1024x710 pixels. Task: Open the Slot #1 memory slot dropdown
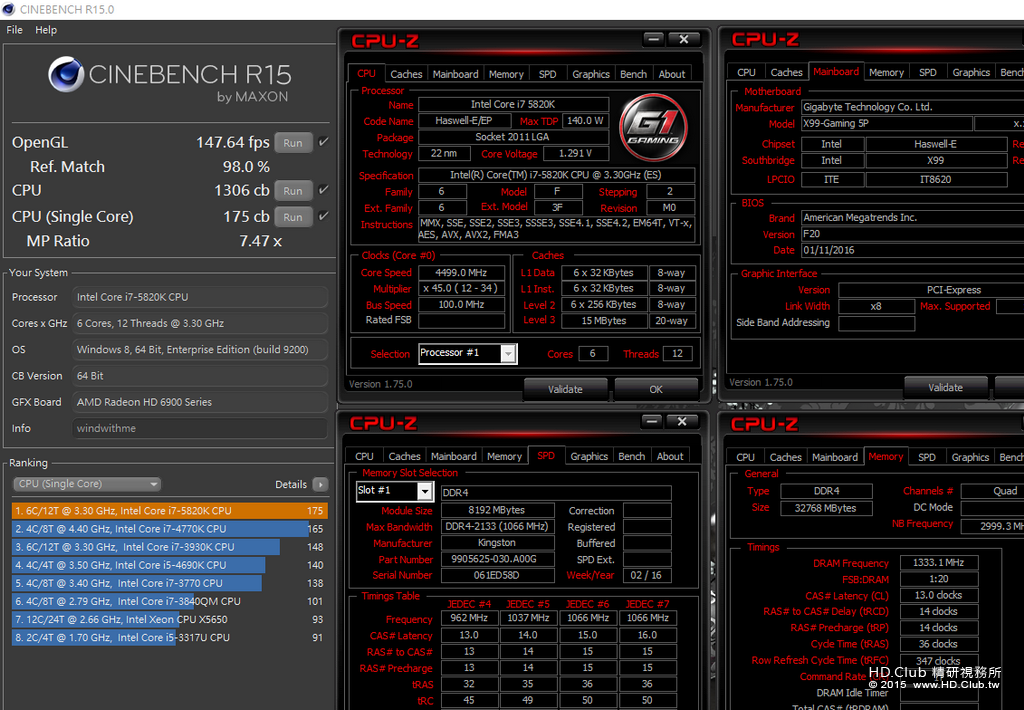394,491
